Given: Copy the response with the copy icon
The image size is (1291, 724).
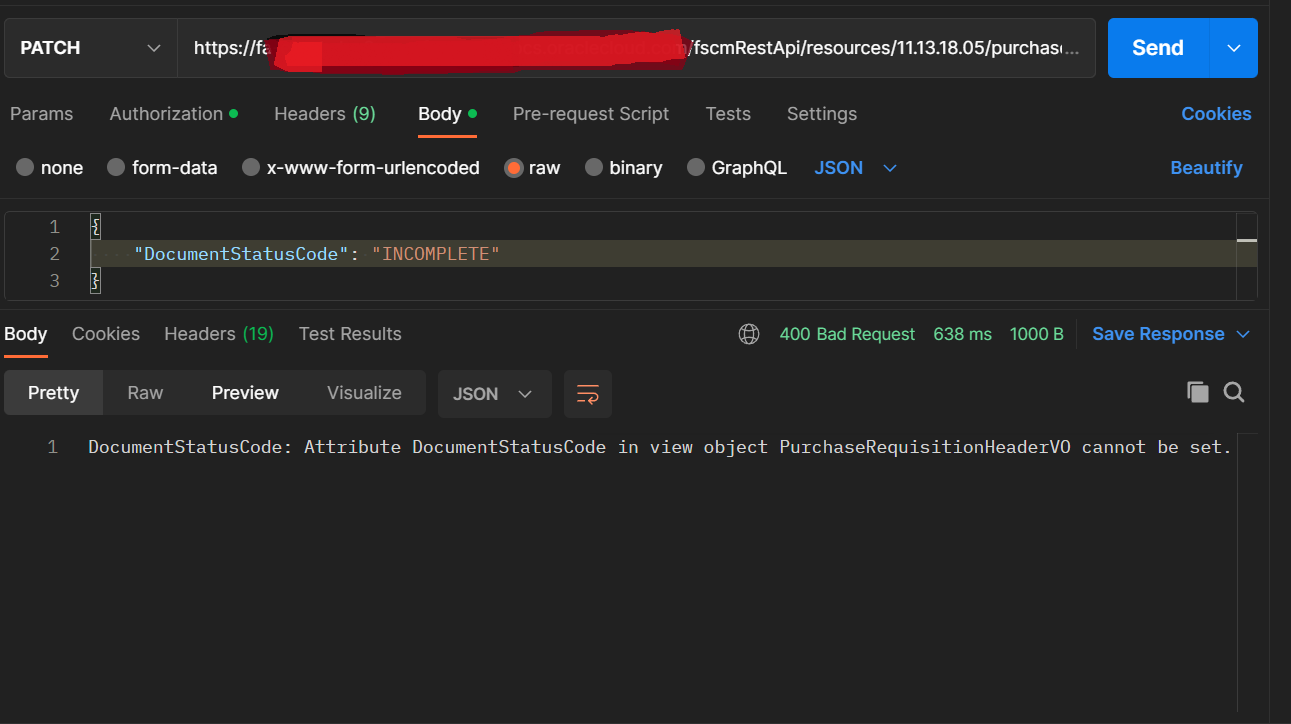Looking at the screenshot, I should [x=1198, y=392].
